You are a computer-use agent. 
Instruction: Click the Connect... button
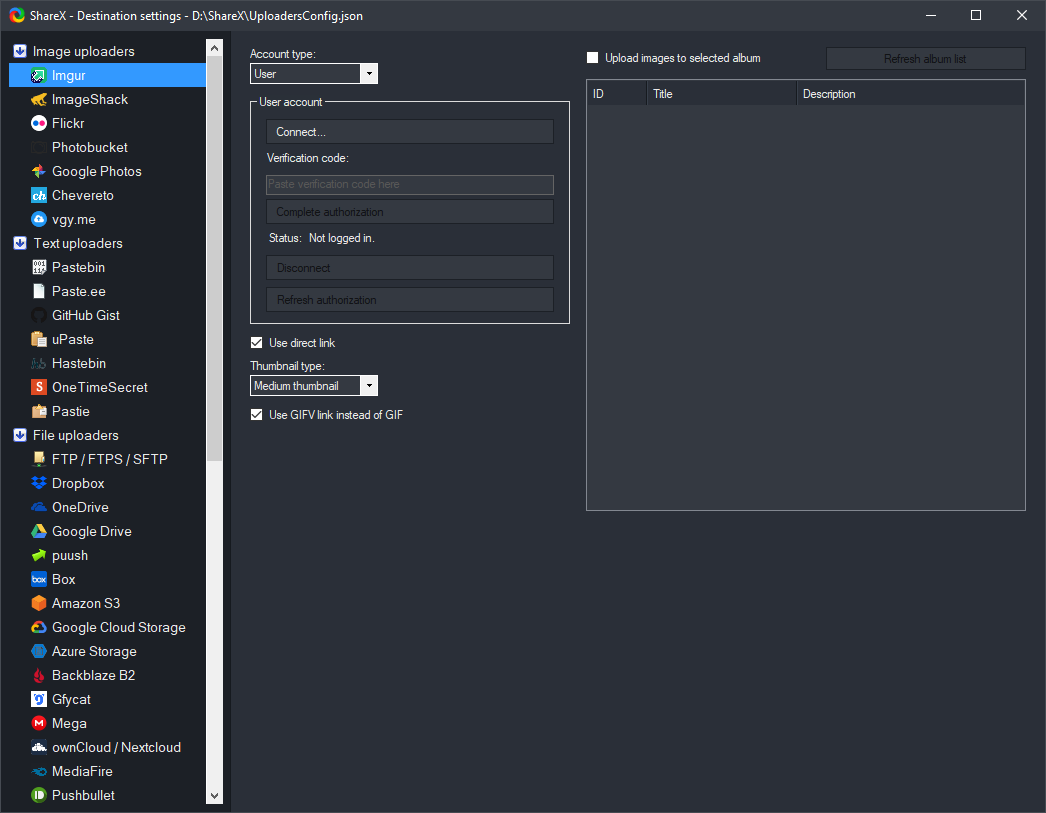point(409,132)
